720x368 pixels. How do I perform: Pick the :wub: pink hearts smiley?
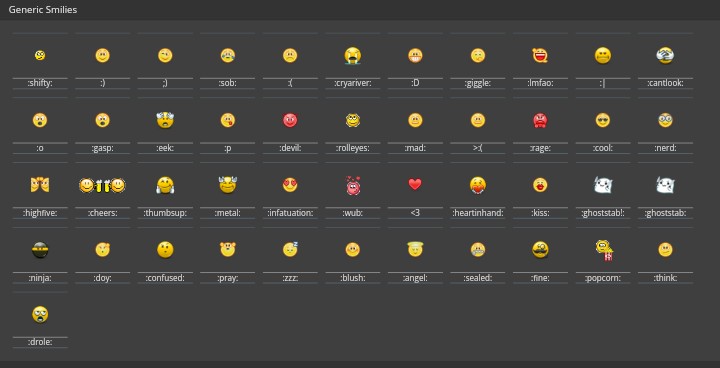(x=353, y=185)
